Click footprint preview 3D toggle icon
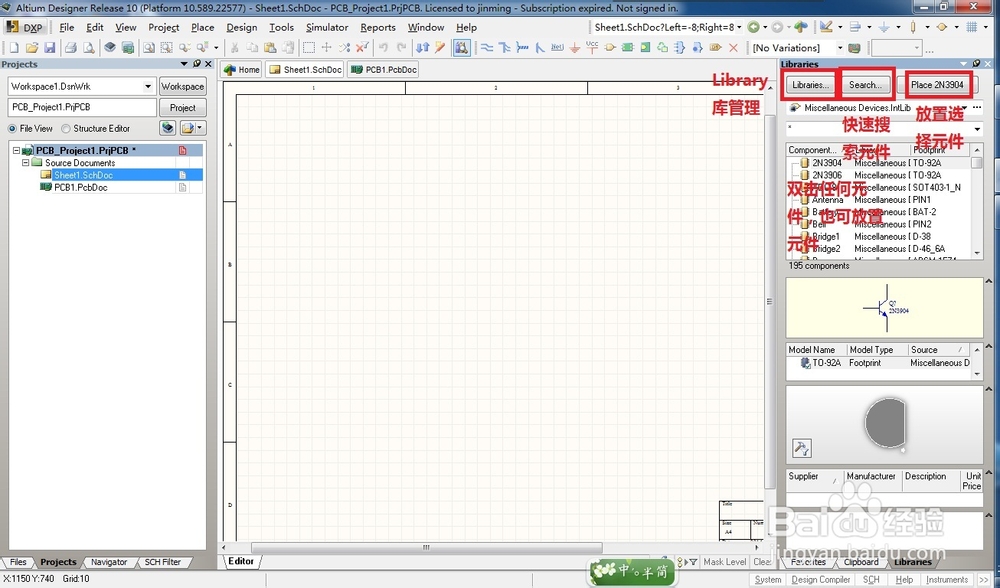Image resolution: width=1000 pixels, height=588 pixels. pos(801,448)
